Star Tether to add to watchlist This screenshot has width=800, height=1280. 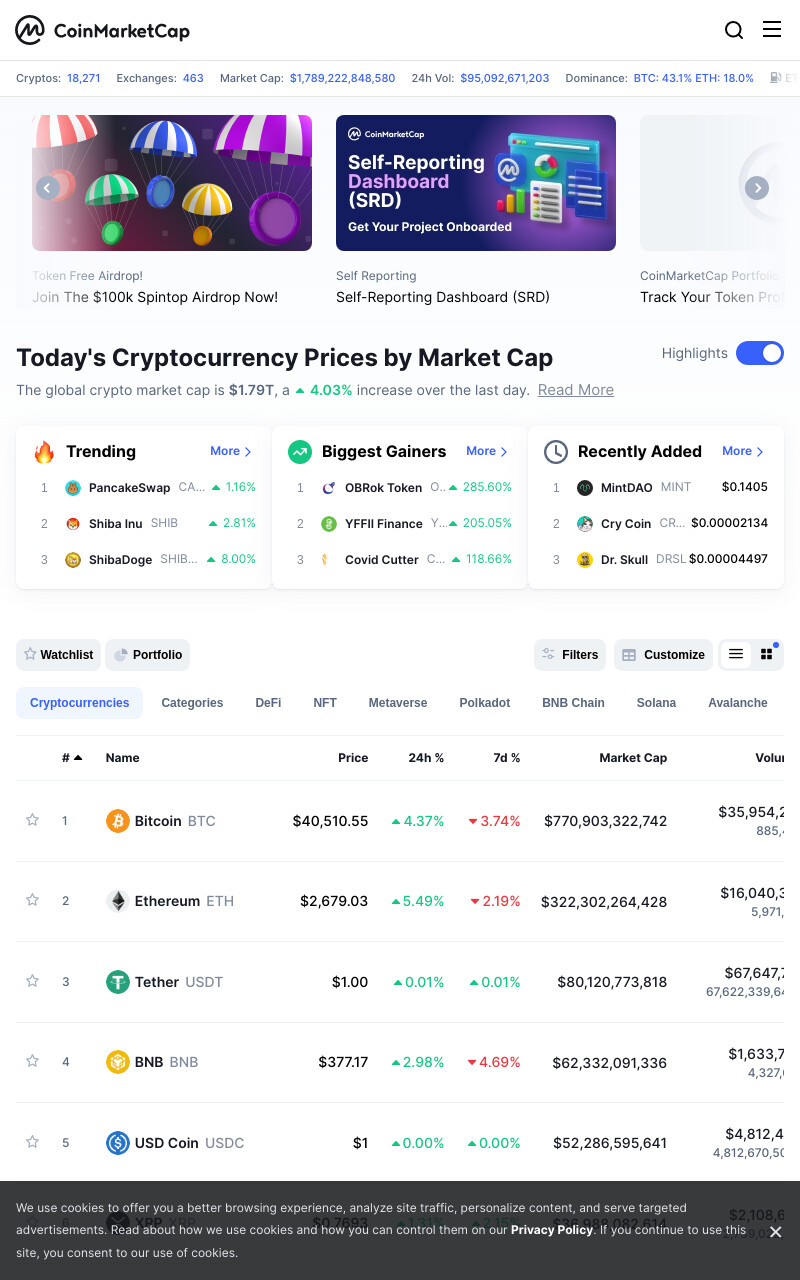tap(32, 981)
